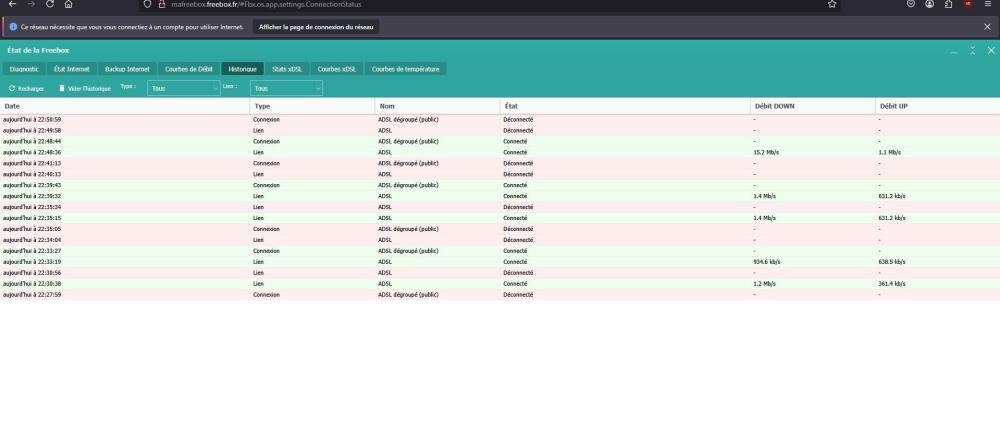Open the extensions puzzle icon

948,4
